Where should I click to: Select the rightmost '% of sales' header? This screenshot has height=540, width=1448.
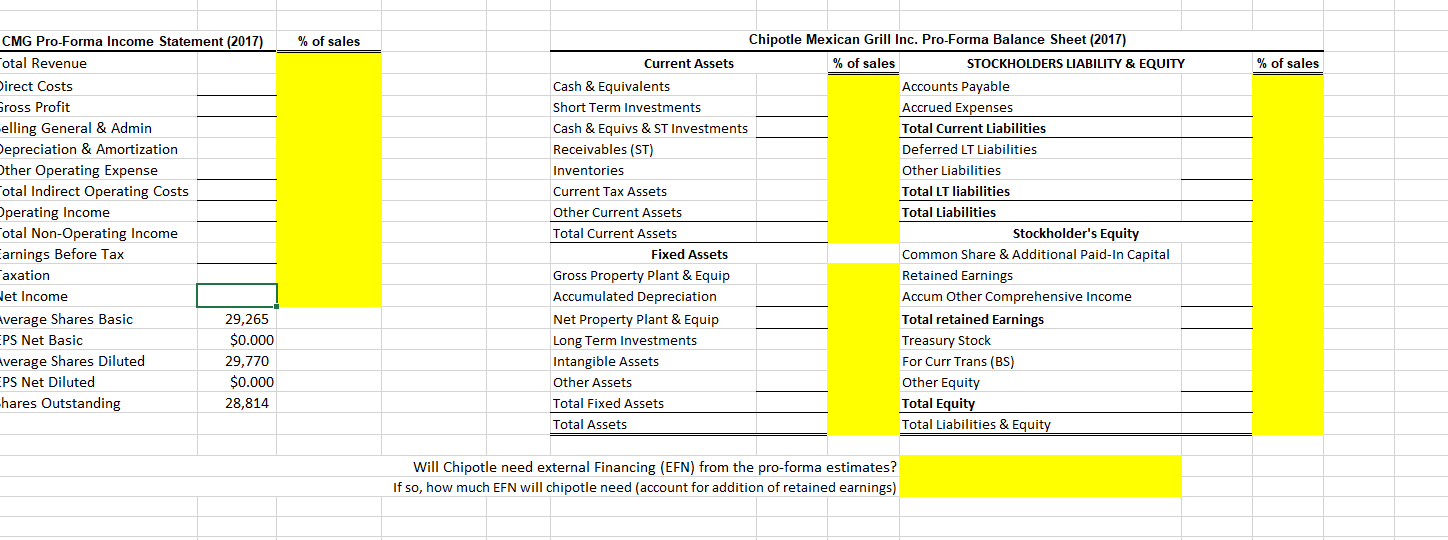(x=1288, y=63)
